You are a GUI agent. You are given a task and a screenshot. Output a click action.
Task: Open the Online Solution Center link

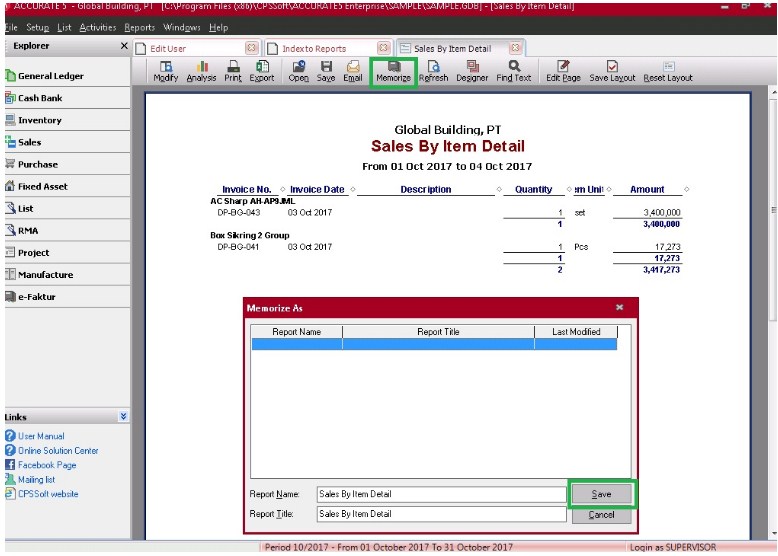pyautogui.click(x=58, y=451)
